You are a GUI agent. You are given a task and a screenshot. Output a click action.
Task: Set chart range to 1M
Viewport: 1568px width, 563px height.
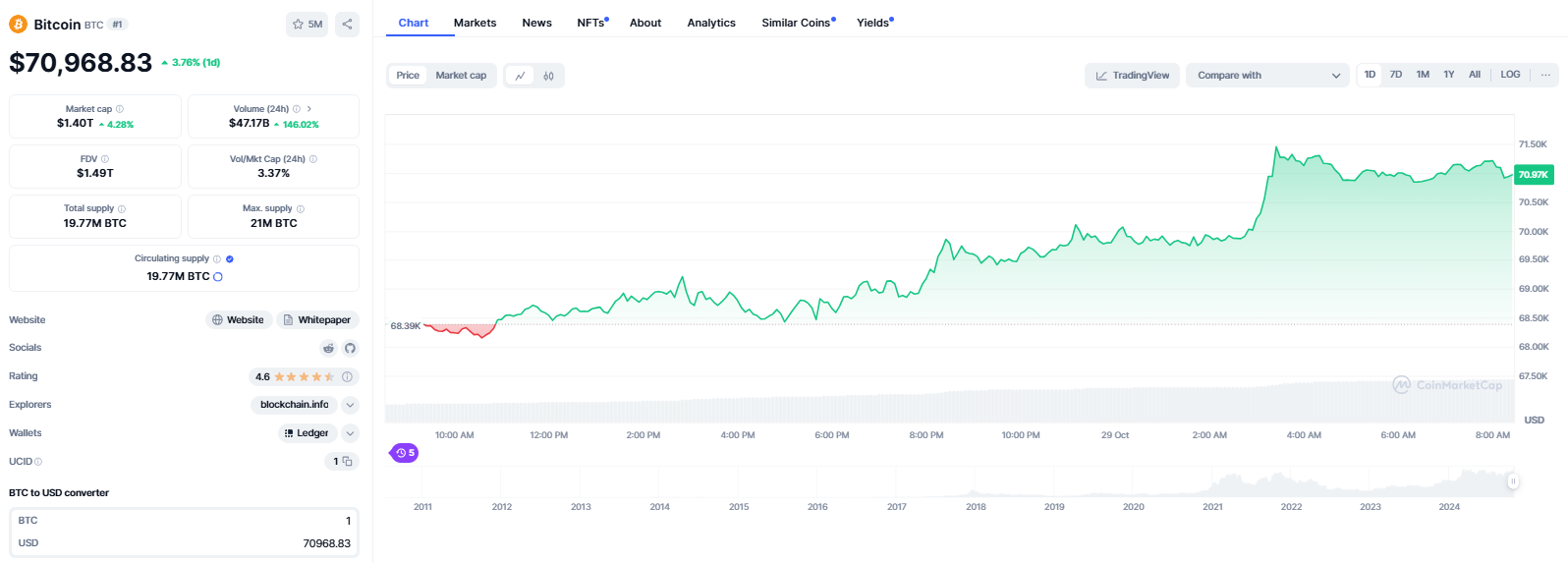[1423, 75]
